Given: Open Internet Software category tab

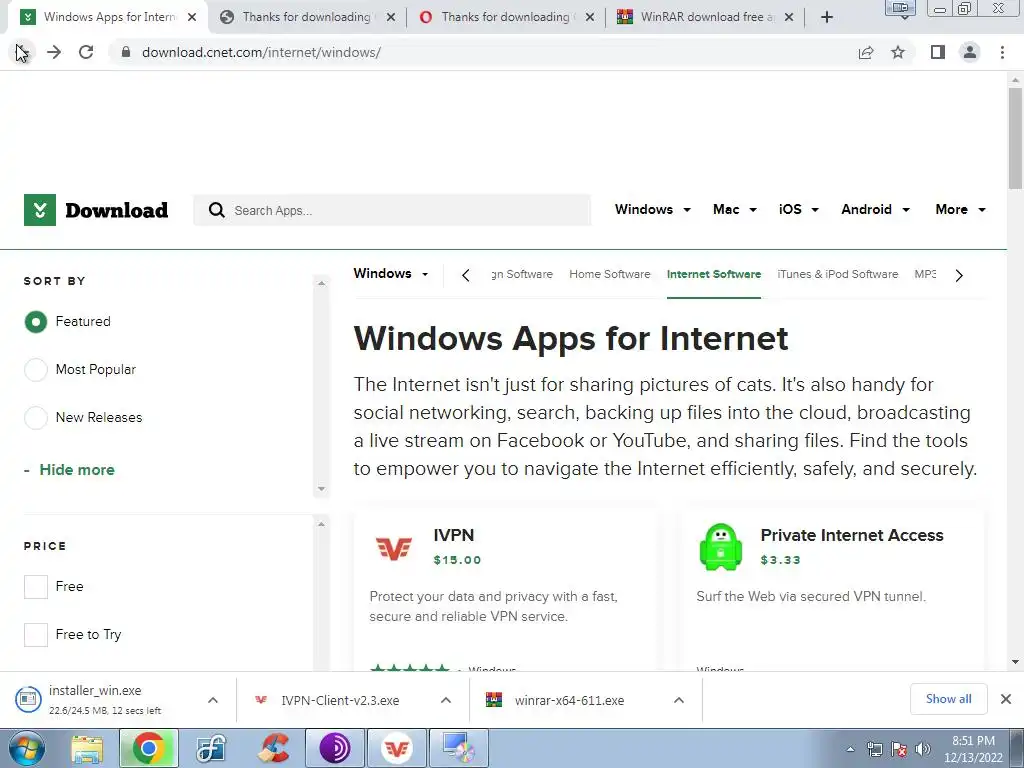Looking at the screenshot, I should tap(714, 274).
